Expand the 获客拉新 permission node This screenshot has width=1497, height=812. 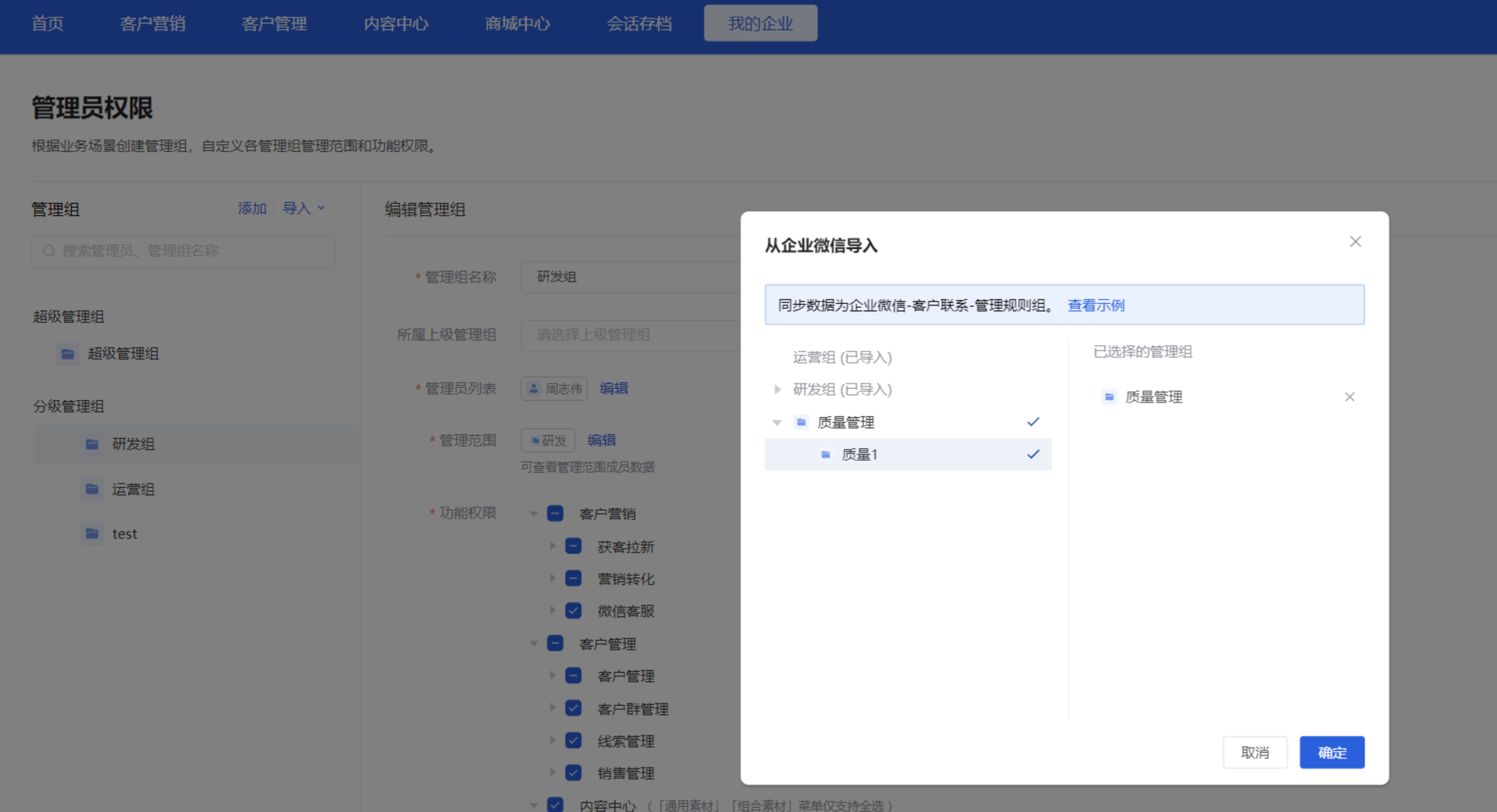pyautogui.click(x=552, y=546)
